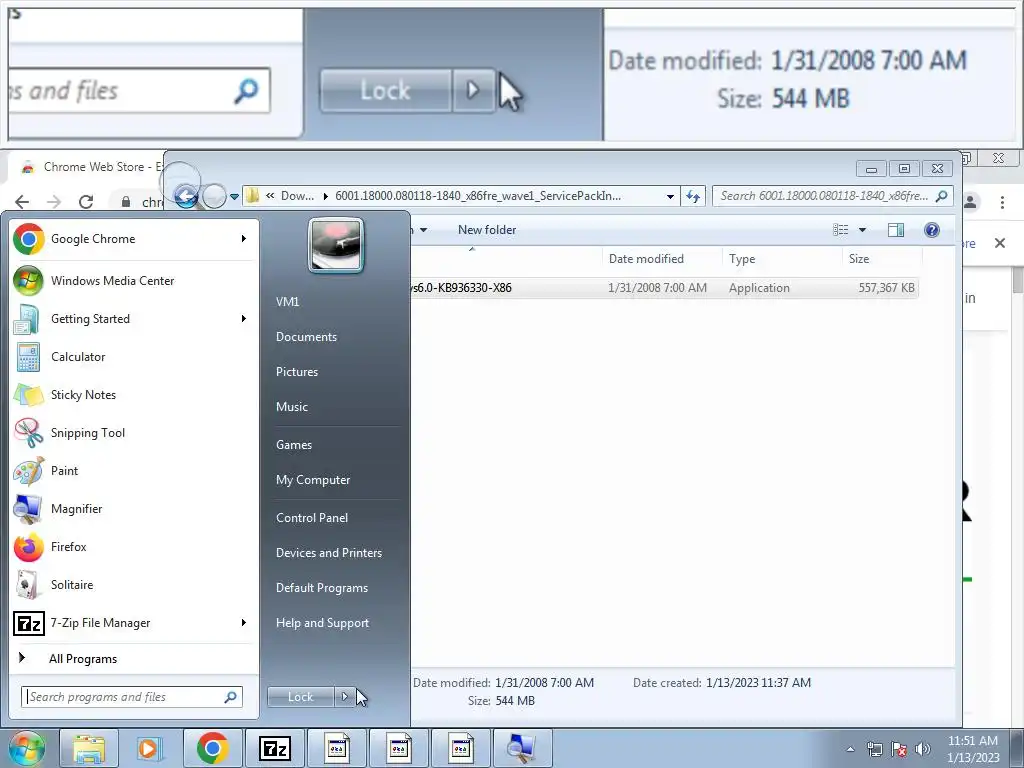Go back in Explorer window
The height and width of the screenshot is (768, 1024).
click(x=186, y=195)
